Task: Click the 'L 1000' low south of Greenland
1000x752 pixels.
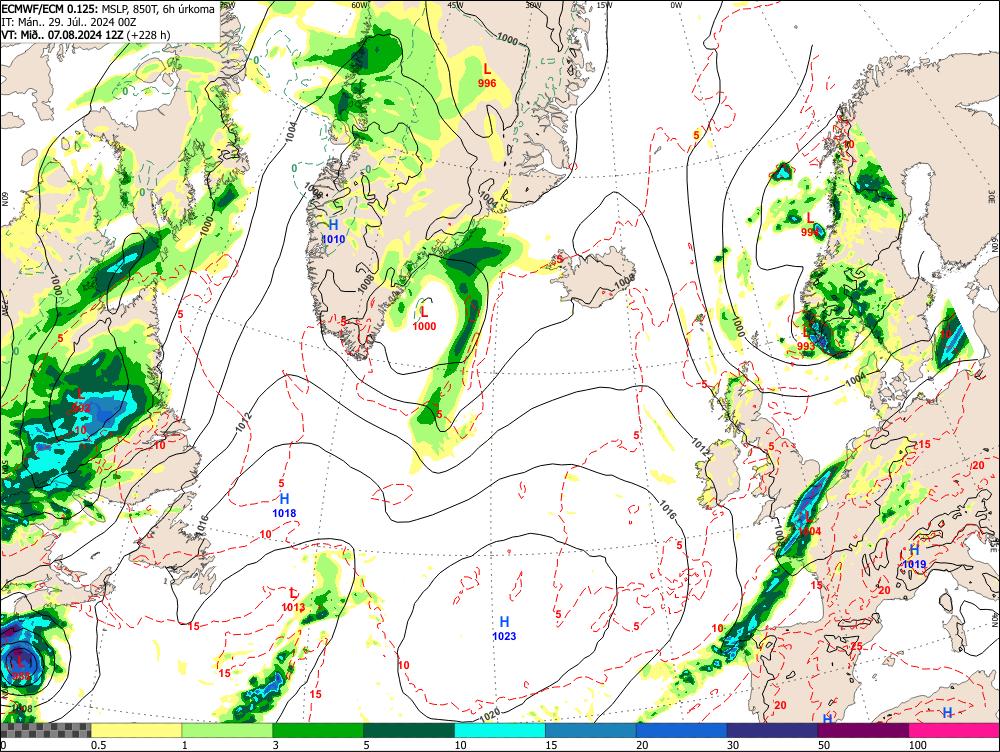Action: [x=424, y=319]
